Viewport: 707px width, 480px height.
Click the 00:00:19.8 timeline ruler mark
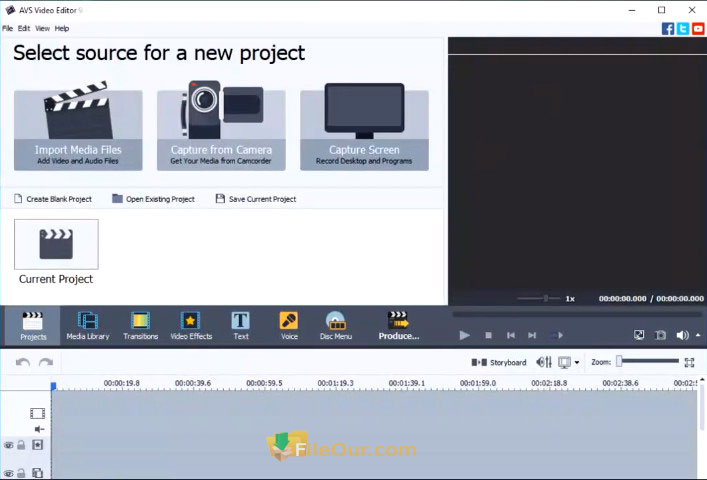(122, 383)
